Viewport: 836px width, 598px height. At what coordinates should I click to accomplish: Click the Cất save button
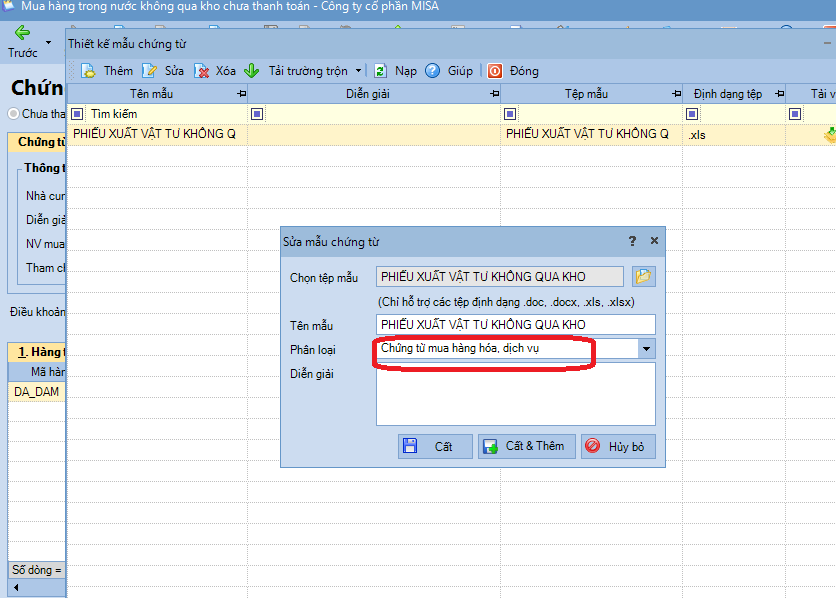(435, 446)
